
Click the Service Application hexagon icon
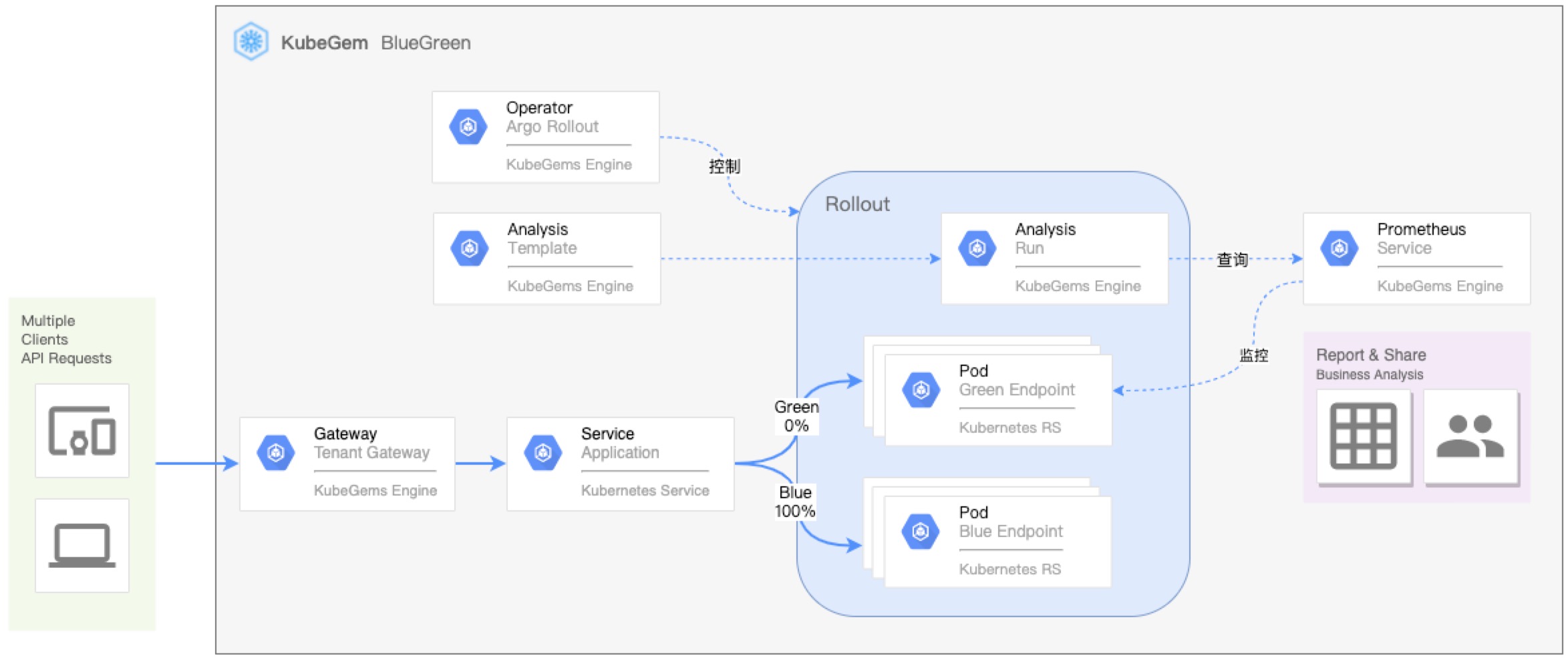(543, 452)
